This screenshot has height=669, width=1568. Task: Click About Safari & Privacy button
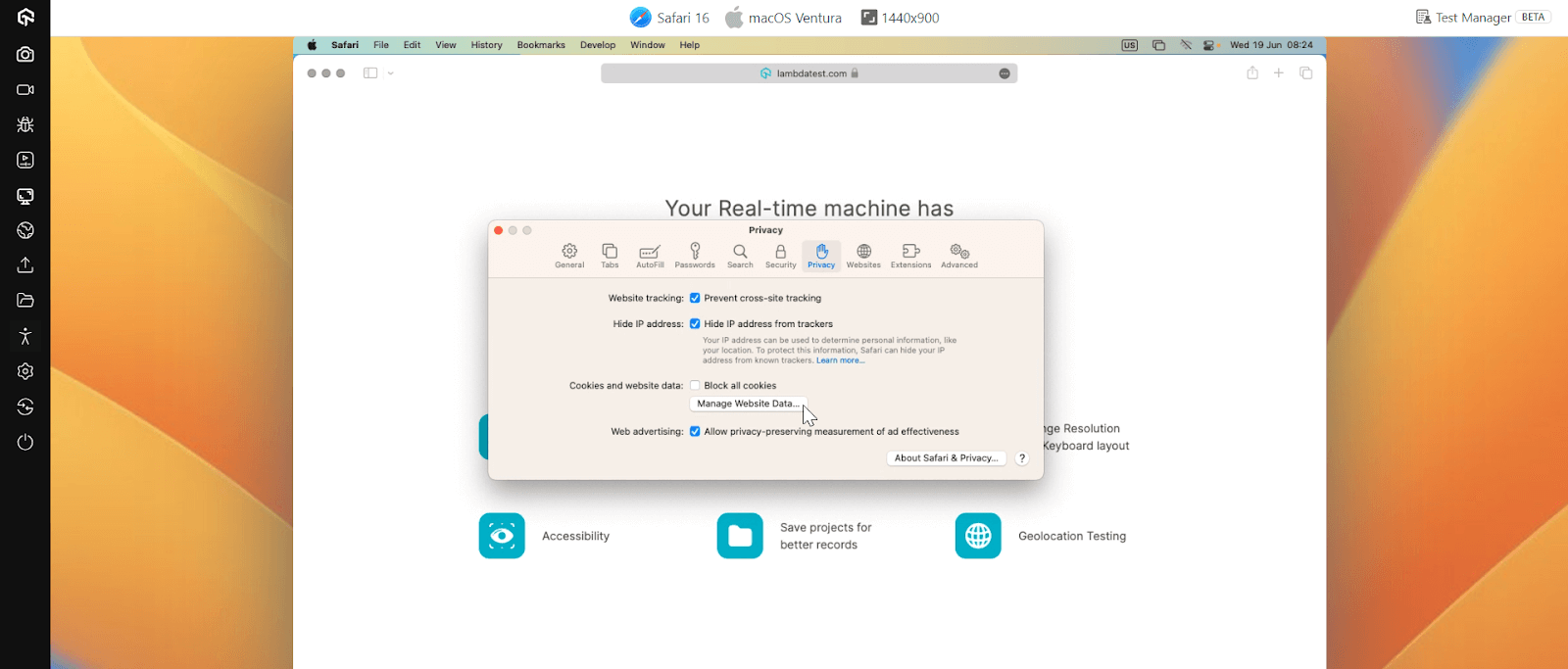click(946, 457)
